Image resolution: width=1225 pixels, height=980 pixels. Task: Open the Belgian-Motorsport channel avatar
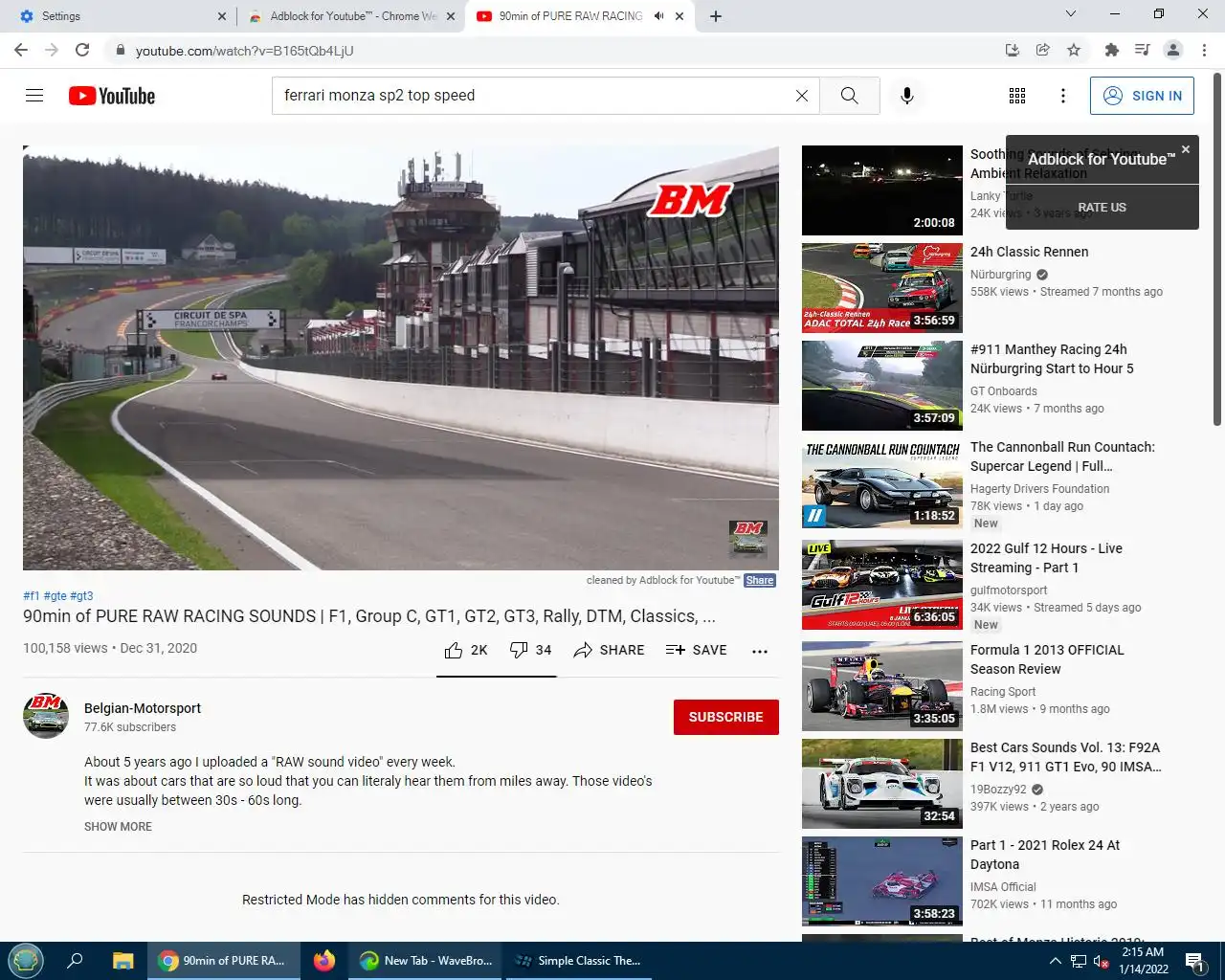pos(46,716)
